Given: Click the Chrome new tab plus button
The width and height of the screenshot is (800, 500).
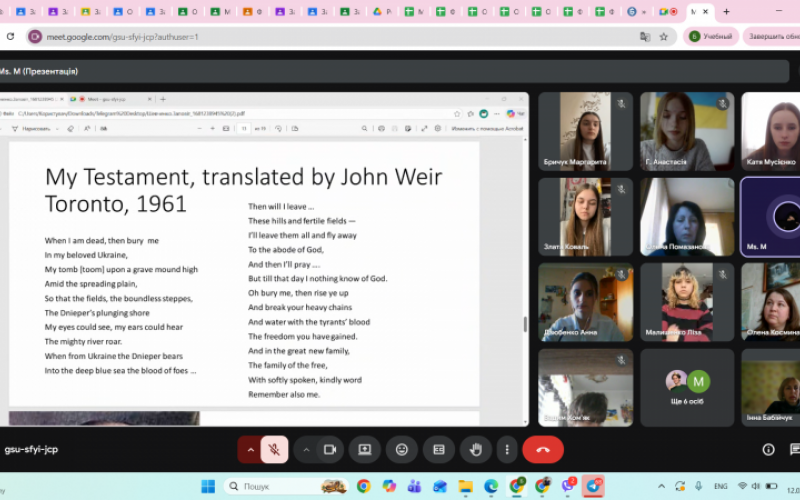Looking at the screenshot, I should 725,12.
